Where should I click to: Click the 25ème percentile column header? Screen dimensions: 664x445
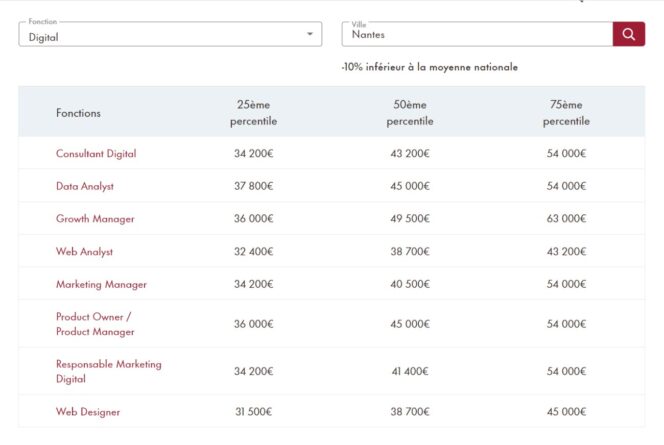click(x=253, y=113)
